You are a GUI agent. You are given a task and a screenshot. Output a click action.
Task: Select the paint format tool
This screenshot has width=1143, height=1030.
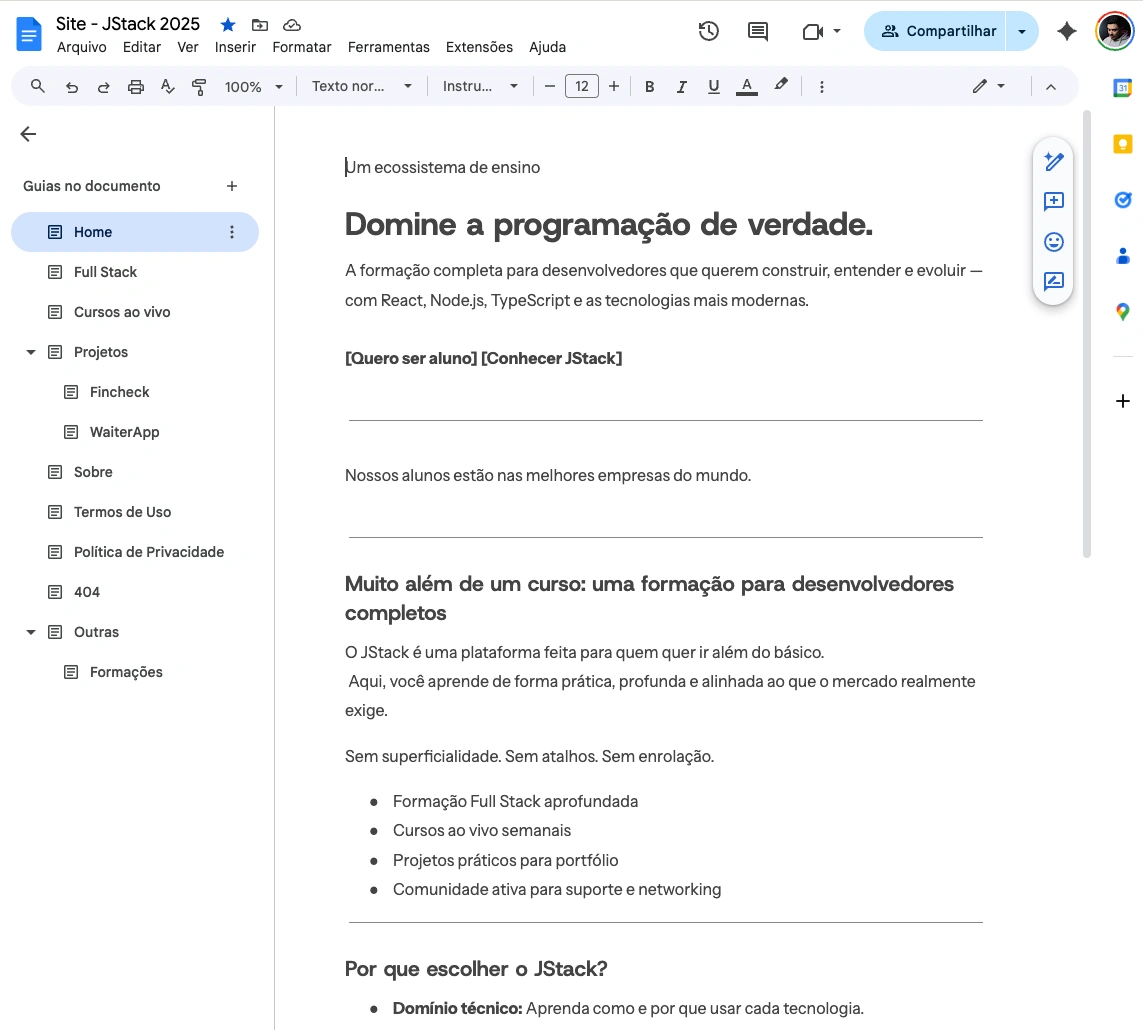199,87
